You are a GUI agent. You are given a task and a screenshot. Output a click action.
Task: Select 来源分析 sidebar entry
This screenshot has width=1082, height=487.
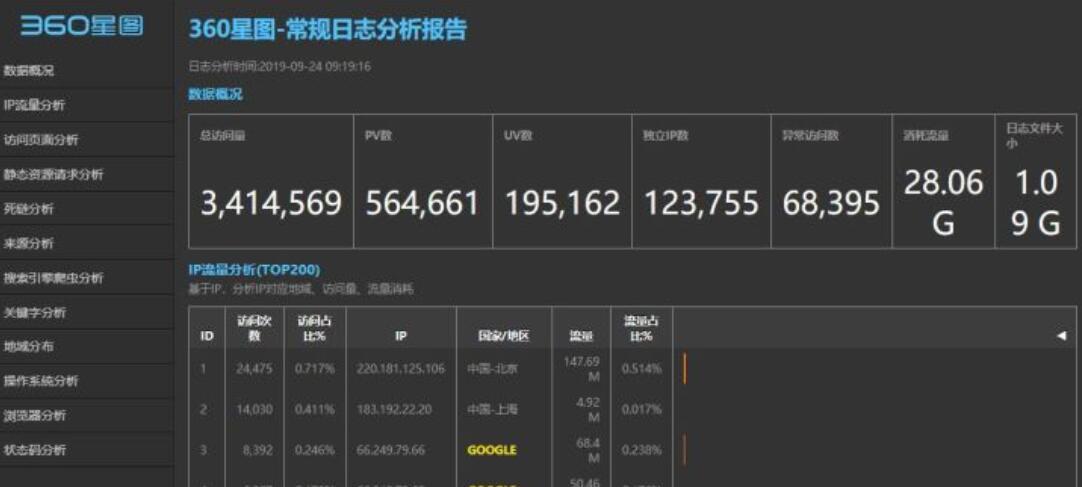pos(29,244)
